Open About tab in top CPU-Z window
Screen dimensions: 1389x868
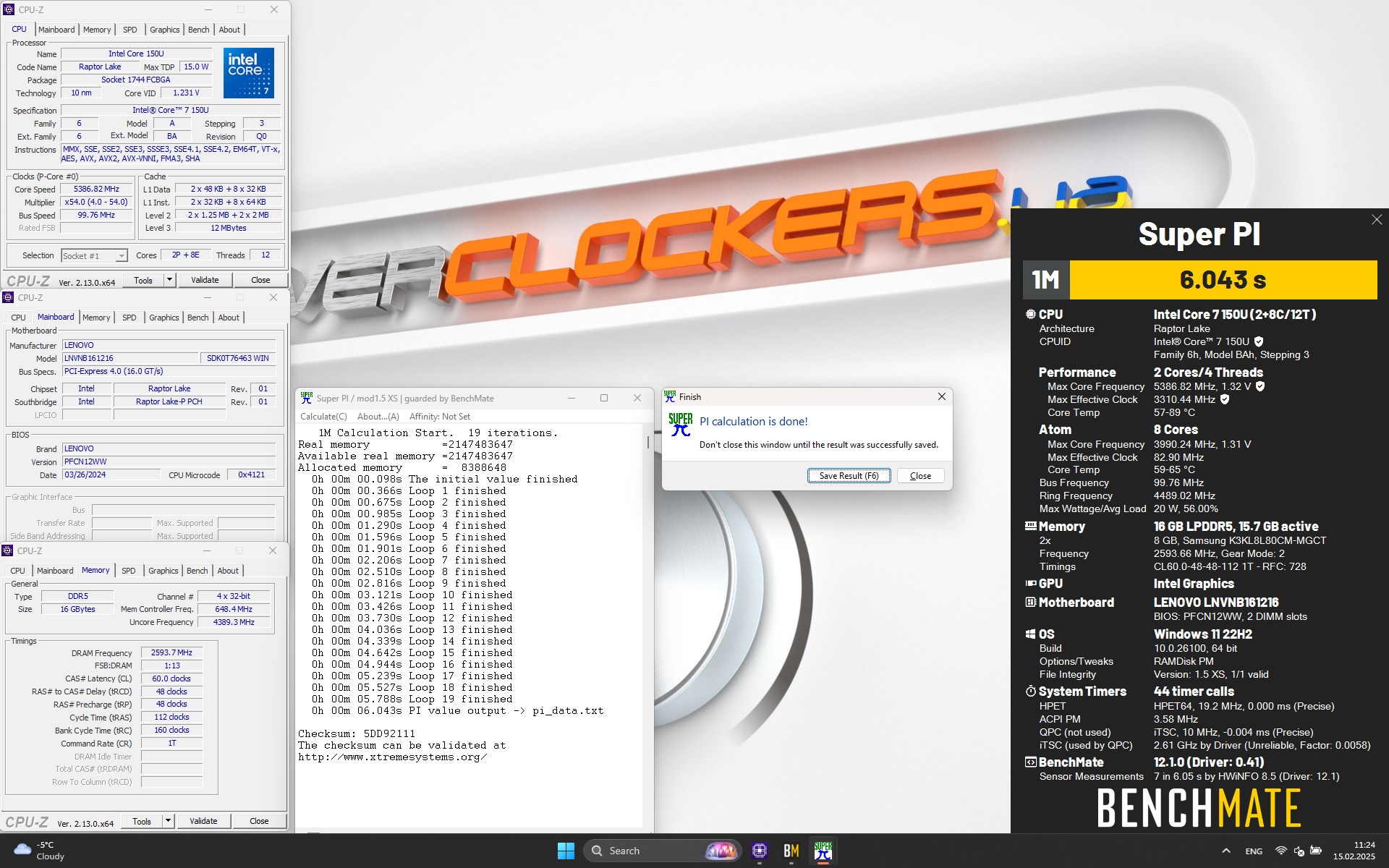tap(229, 30)
